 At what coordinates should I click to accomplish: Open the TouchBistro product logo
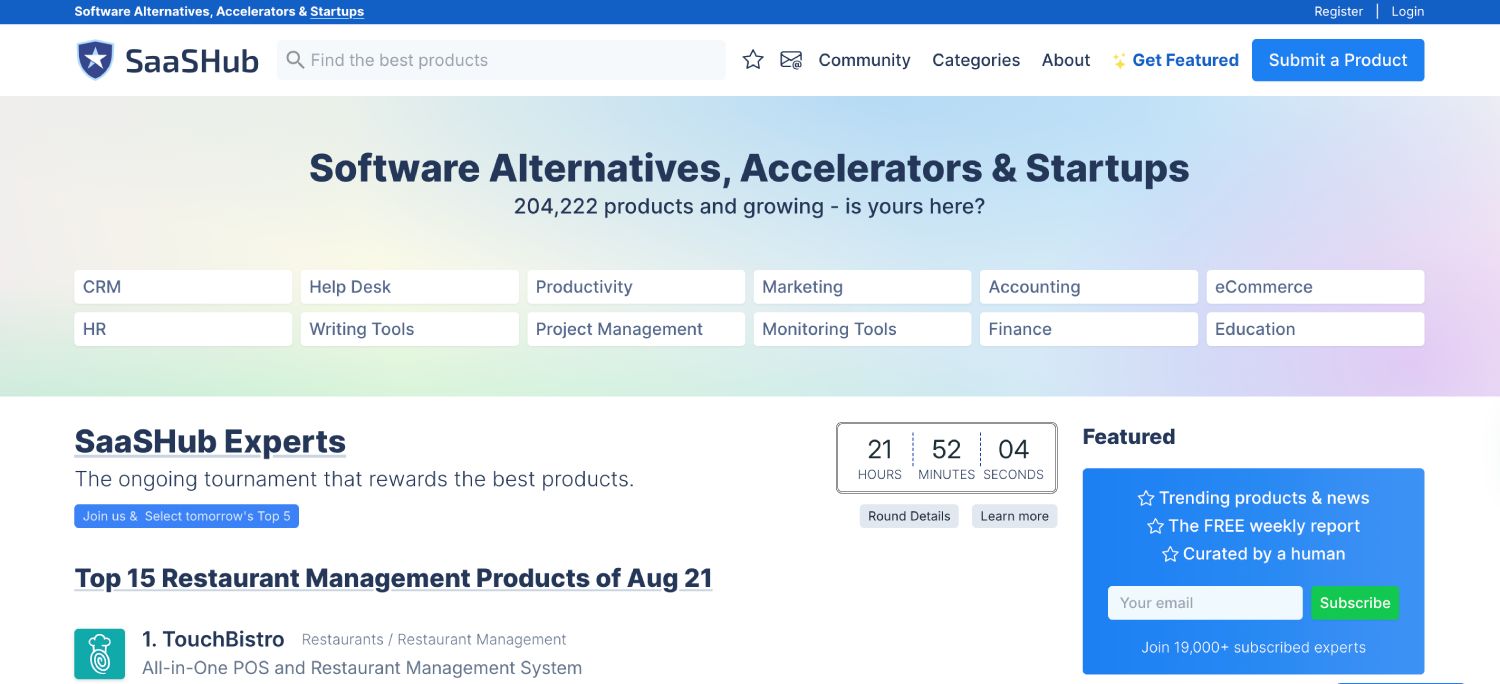tap(100, 654)
